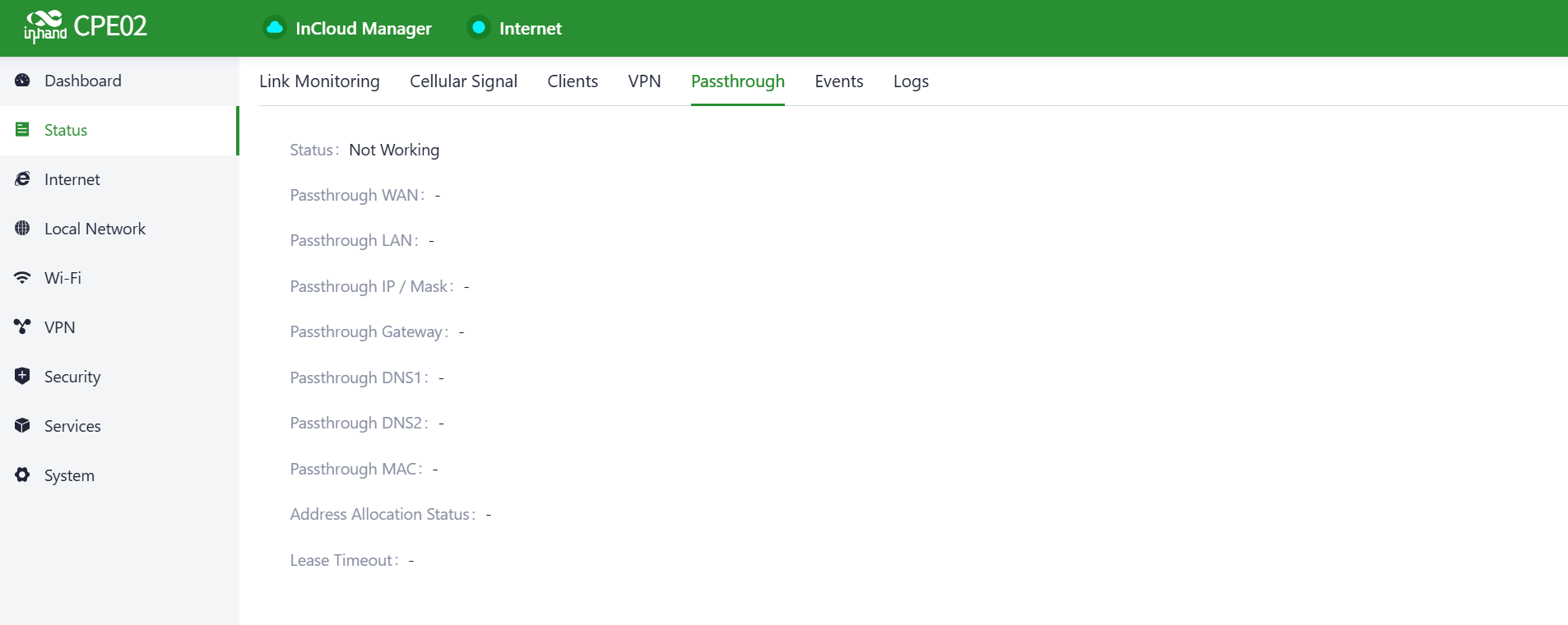Show the Logs tab

coord(911,81)
